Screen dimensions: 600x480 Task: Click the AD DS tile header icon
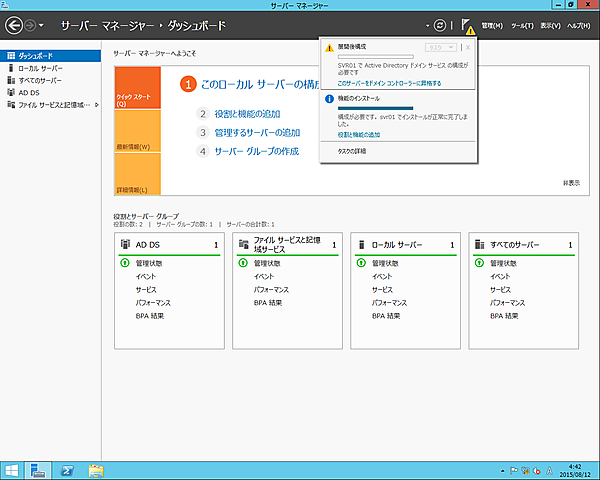(x=126, y=244)
